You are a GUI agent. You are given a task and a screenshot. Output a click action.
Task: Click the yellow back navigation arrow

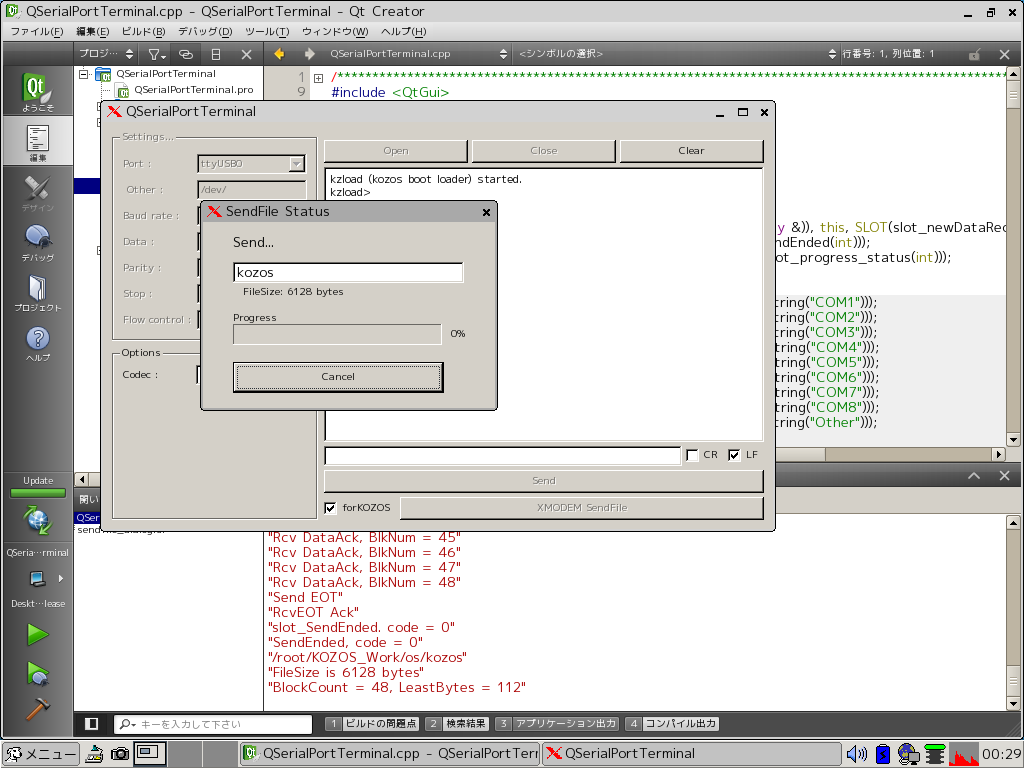pos(279,54)
